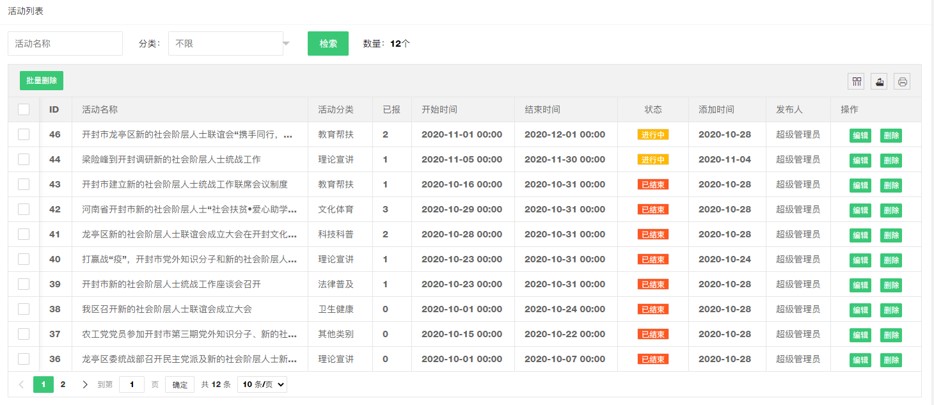Click 删除 for row ID 46
934x405 pixels.
891,135
